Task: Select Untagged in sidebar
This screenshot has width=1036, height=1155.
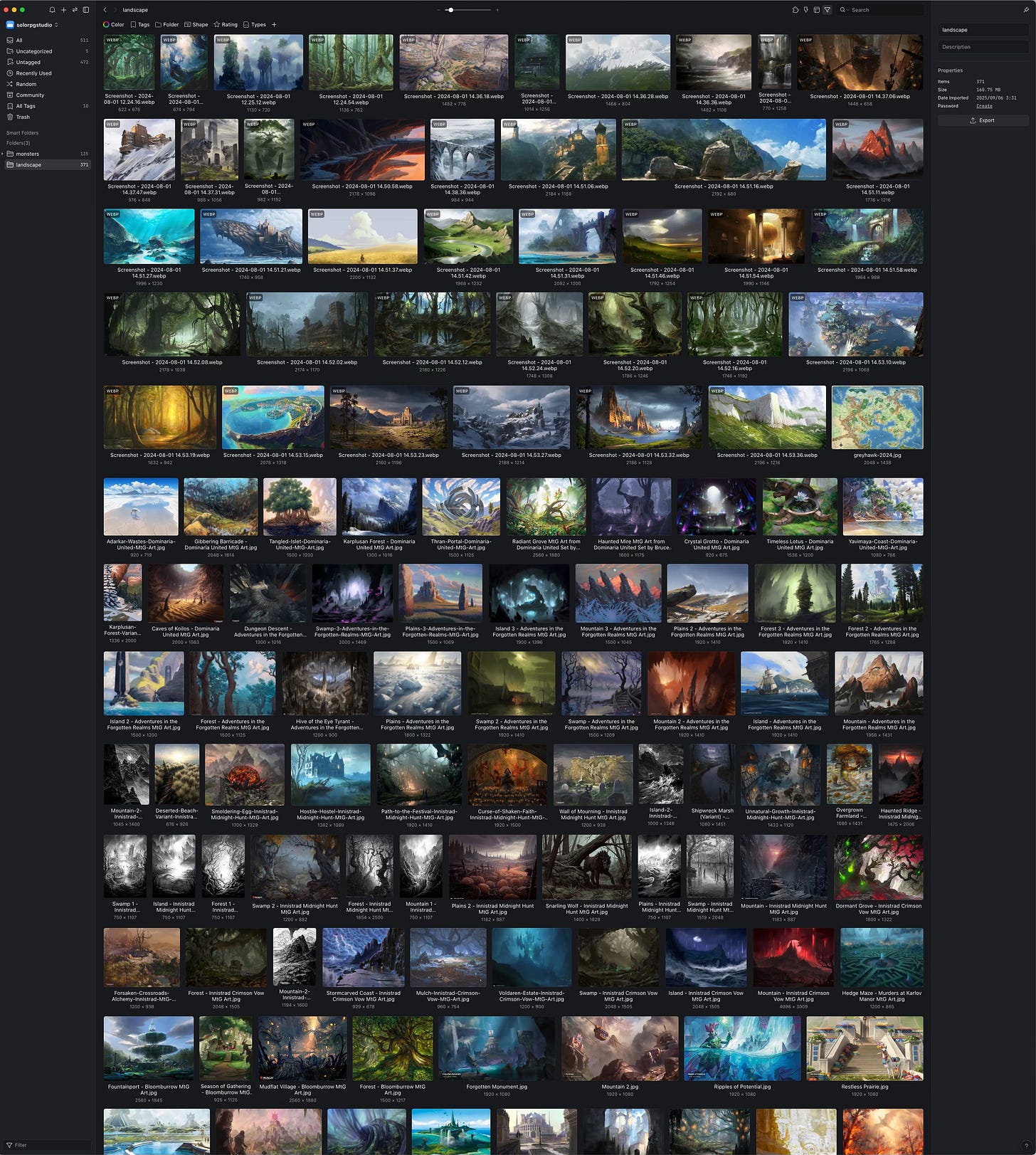Action: (48, 62)
